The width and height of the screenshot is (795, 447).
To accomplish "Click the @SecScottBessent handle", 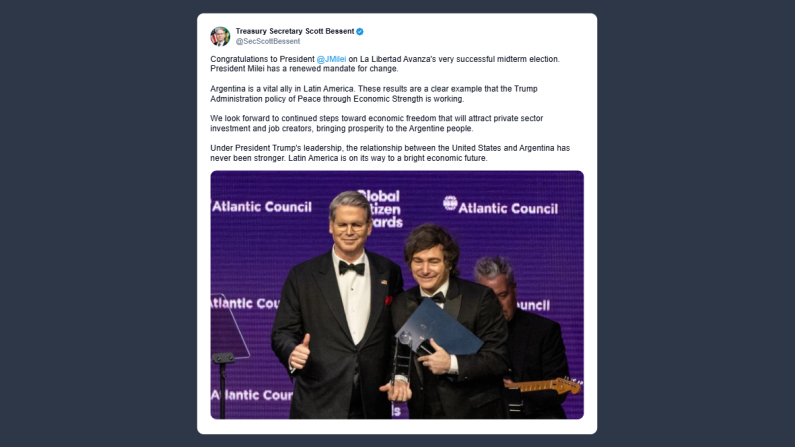I will tap(267, 41).
